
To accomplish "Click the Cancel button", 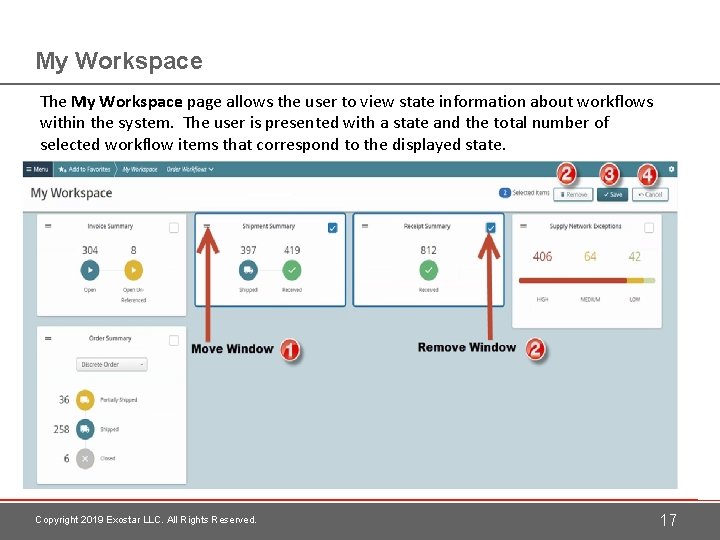I will pyautogui.click(x=650, y=194).
